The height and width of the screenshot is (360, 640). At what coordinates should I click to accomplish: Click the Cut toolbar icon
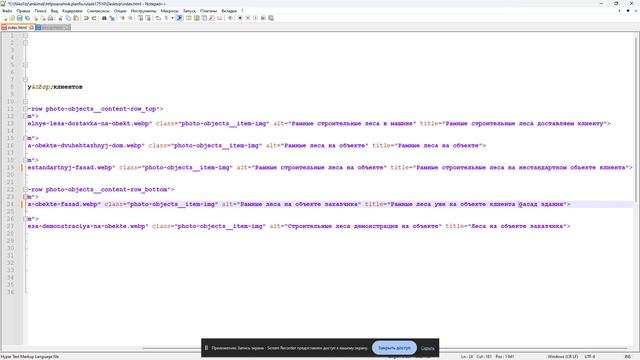[60, 18]
